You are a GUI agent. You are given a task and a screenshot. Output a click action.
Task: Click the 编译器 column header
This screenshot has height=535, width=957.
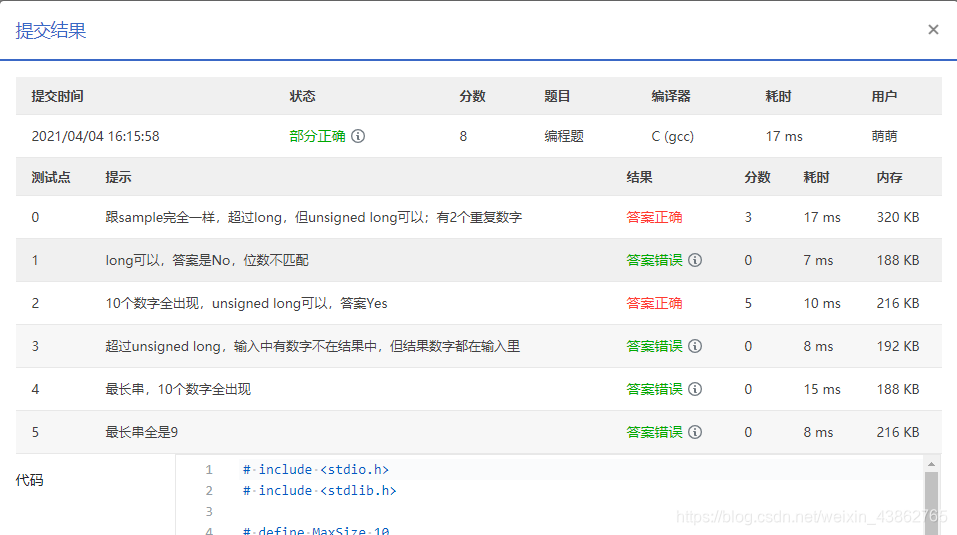pos(671,96)
